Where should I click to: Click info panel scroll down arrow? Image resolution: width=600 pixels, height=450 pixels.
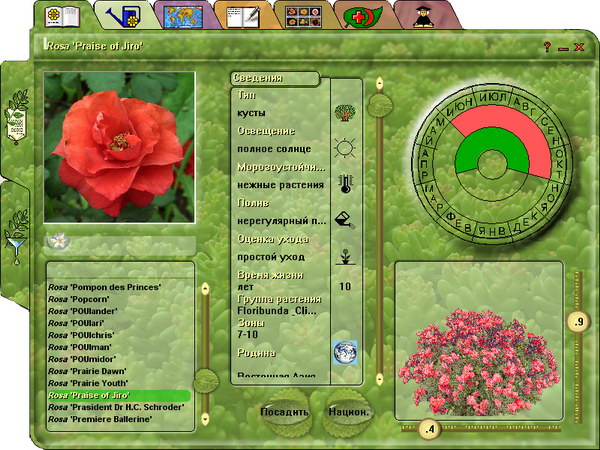379,378
